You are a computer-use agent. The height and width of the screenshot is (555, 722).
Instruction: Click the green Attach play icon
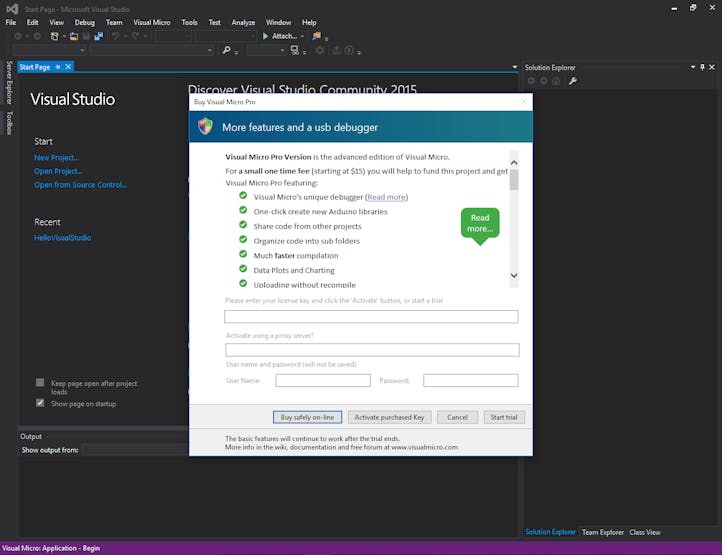click(265, 36)
